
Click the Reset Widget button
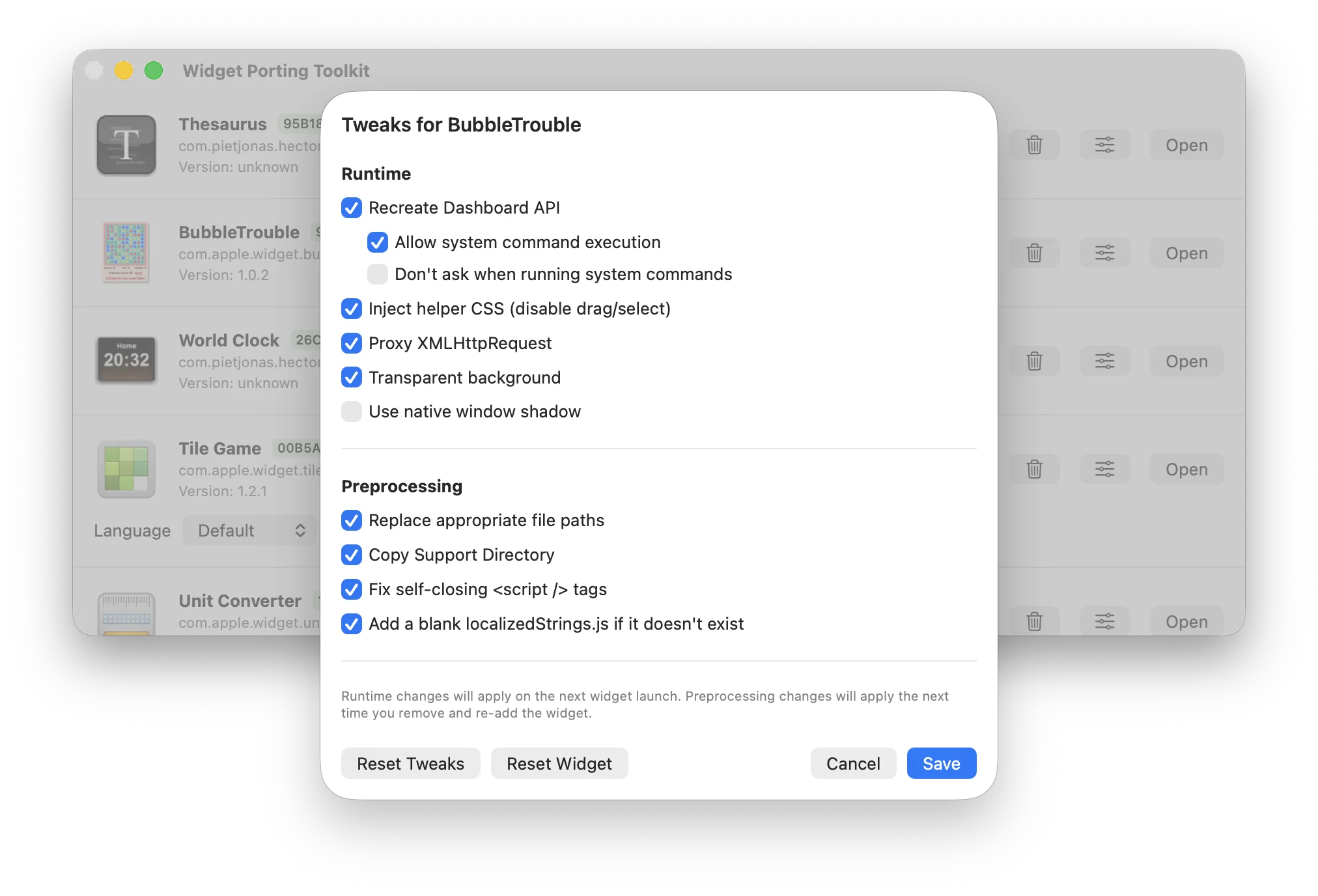pyautogui.click(x=559, y=763)
